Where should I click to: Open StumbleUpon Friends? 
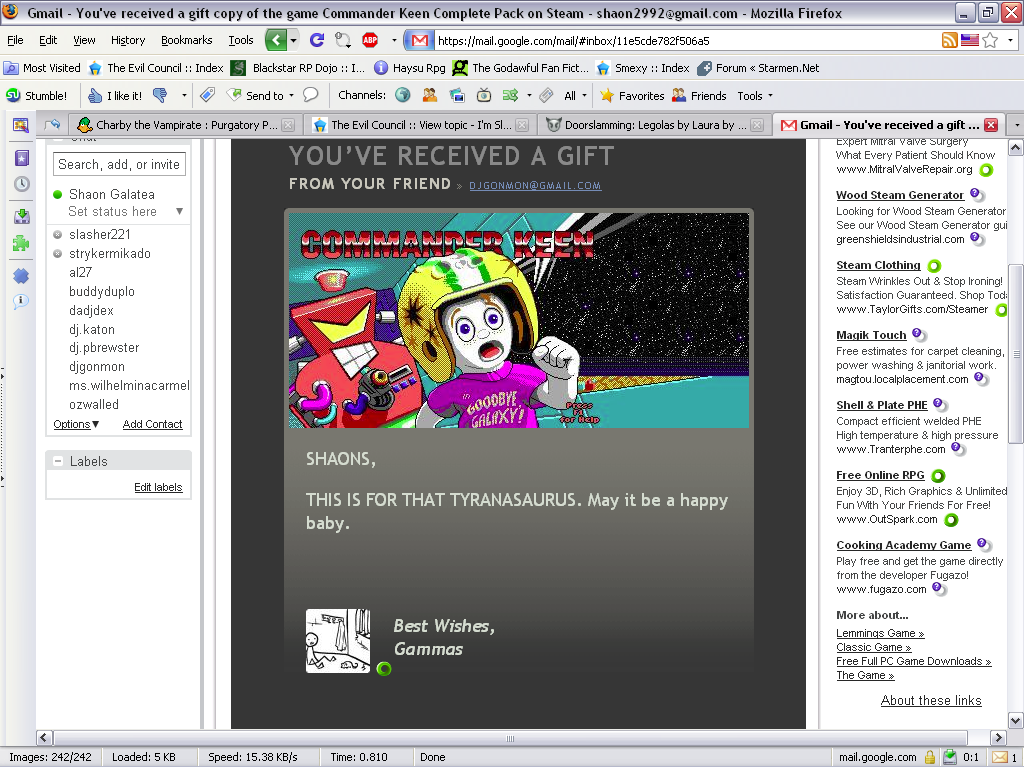pyautogui.click(x=699, y=95)
